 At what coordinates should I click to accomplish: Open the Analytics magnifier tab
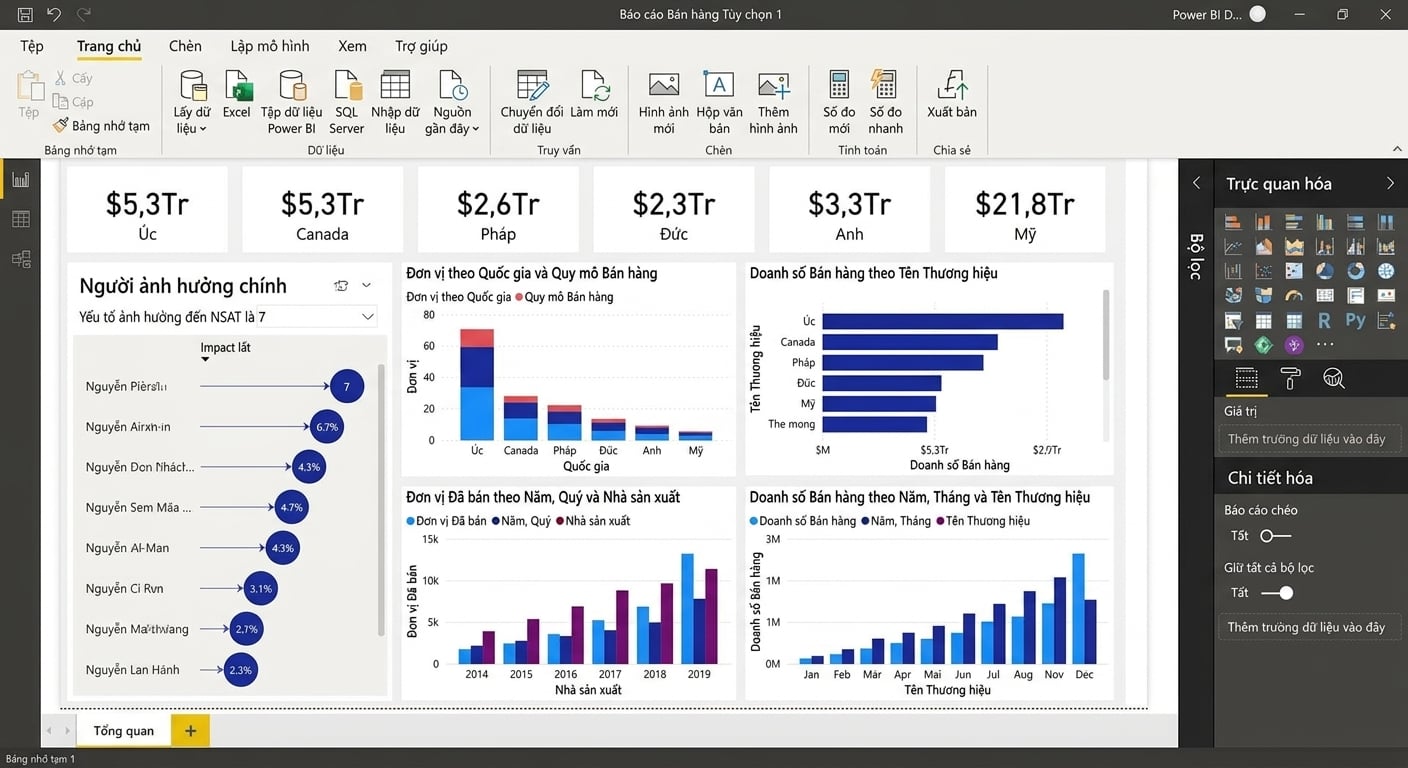pos(1334,378)
